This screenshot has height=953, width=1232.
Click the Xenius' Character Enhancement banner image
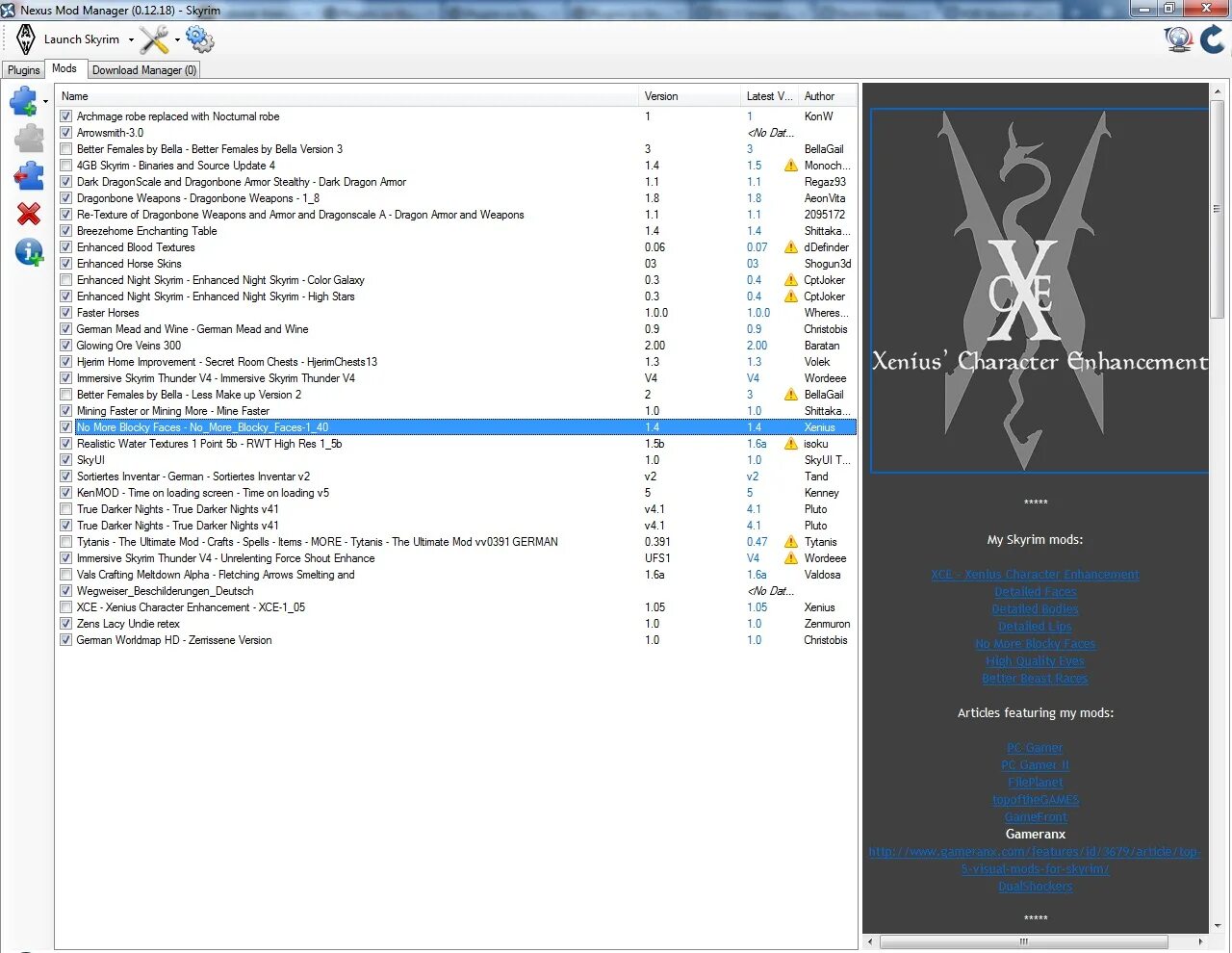tap(1039, 291)
